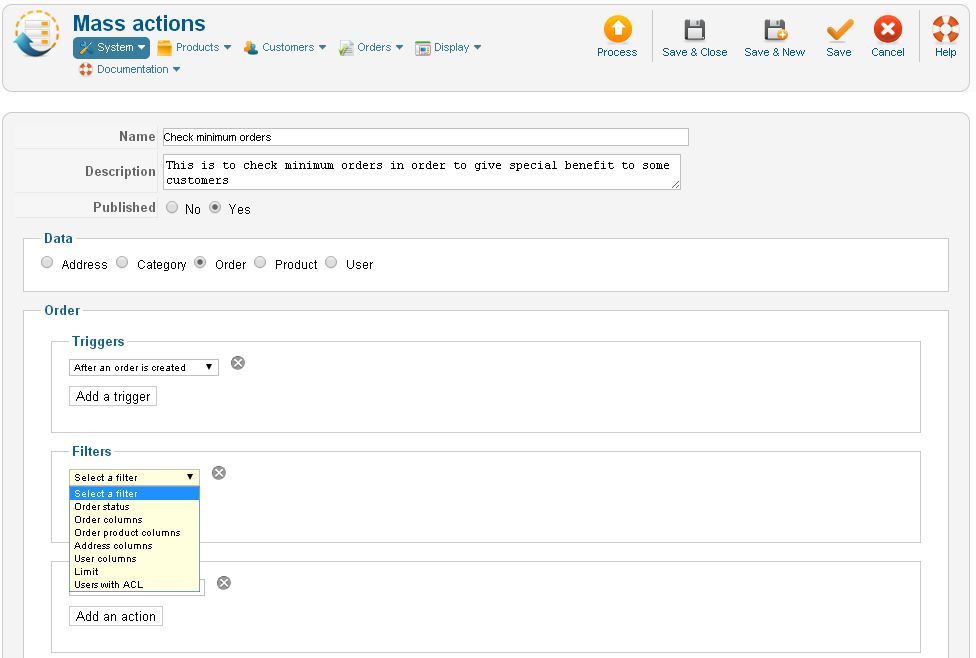Open the Customers menu
The image size is (976, 658).
(x=286, y=47)
